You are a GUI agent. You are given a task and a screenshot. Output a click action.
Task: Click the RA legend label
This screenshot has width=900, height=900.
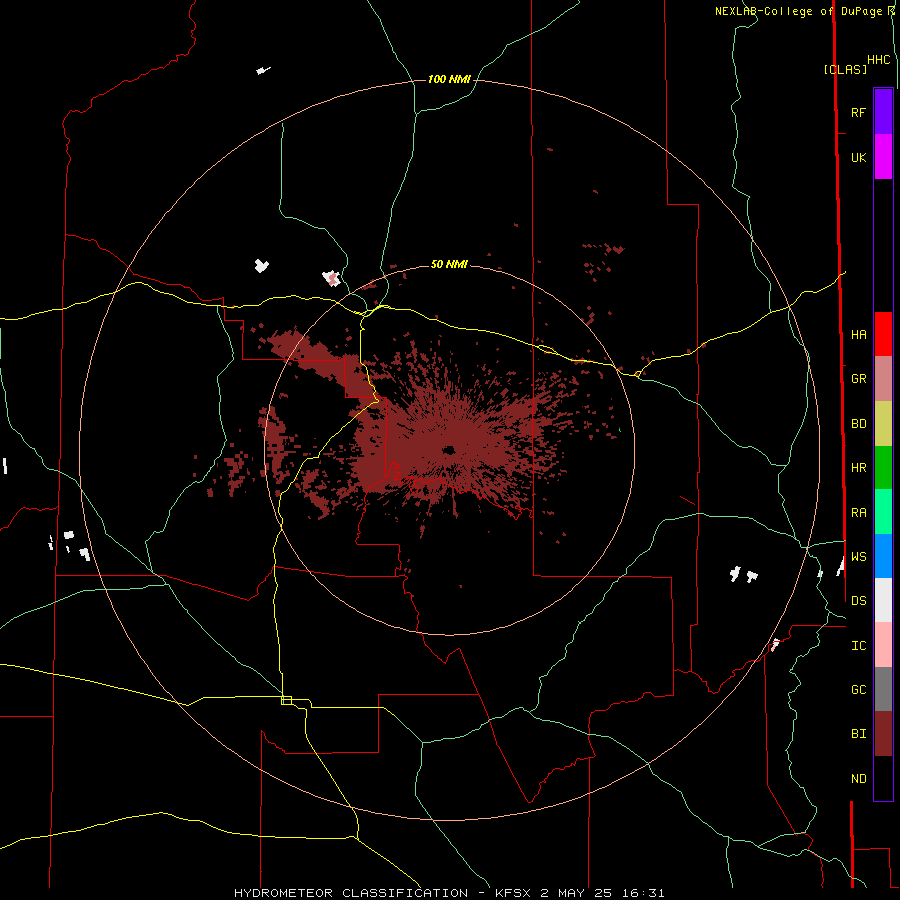[858, 513]
